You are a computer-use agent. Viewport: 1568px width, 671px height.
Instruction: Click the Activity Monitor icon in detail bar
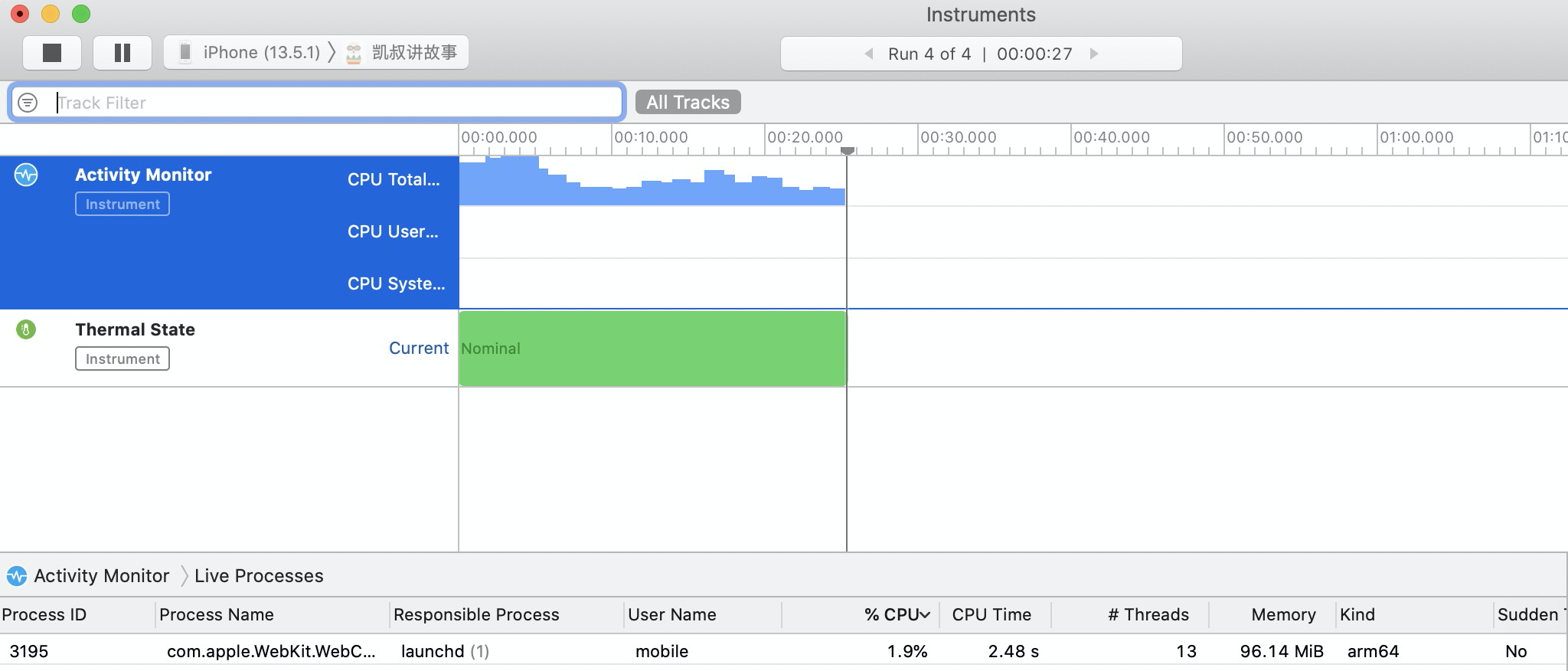coord(16,576)
